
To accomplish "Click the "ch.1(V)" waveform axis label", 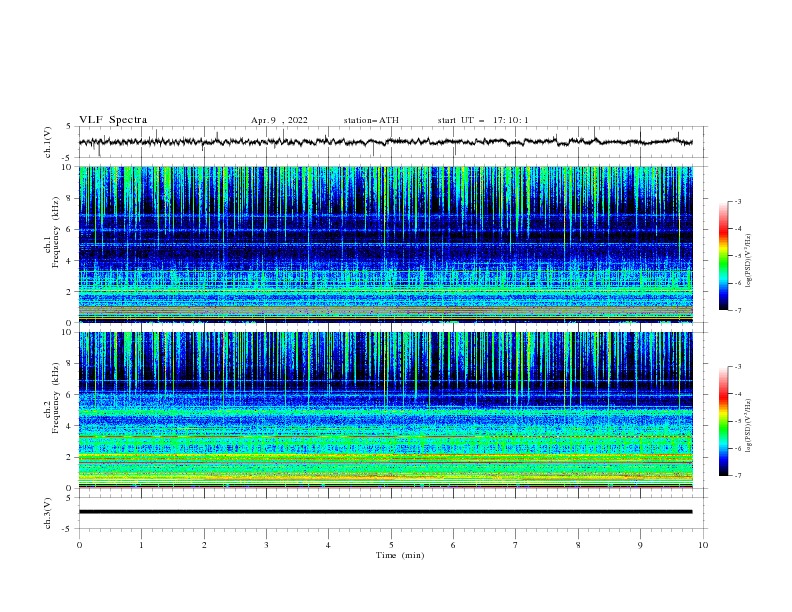I will point(47,142).
